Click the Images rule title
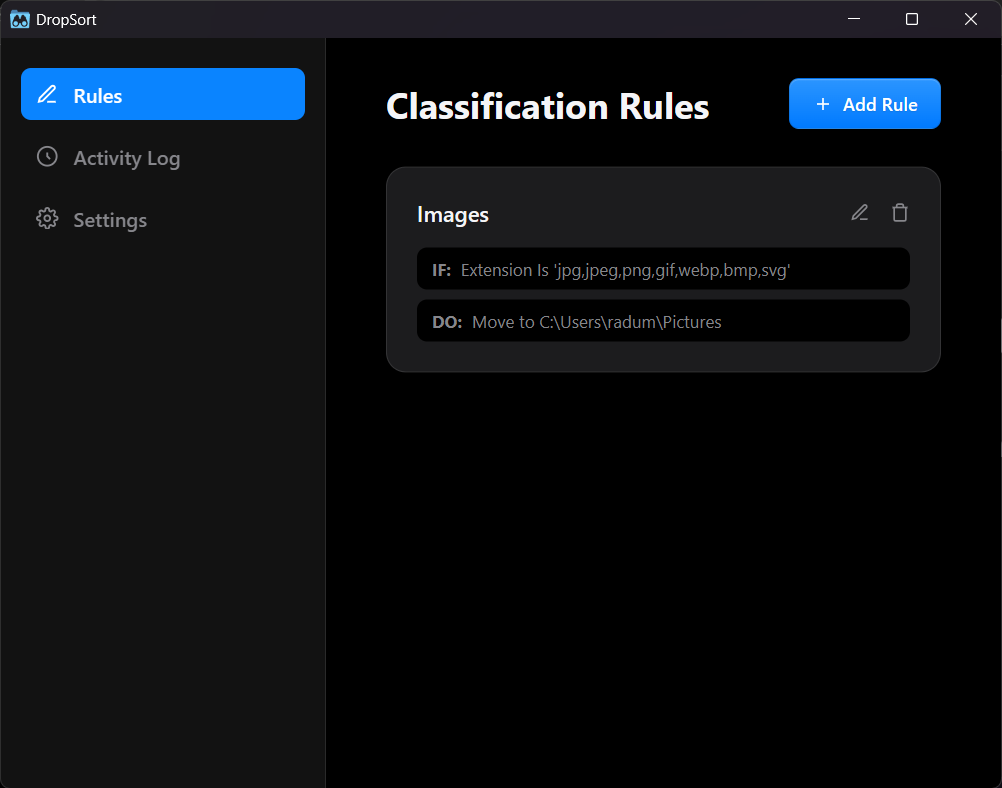This screenshot has height=788, width=1002. coord(452,215)
